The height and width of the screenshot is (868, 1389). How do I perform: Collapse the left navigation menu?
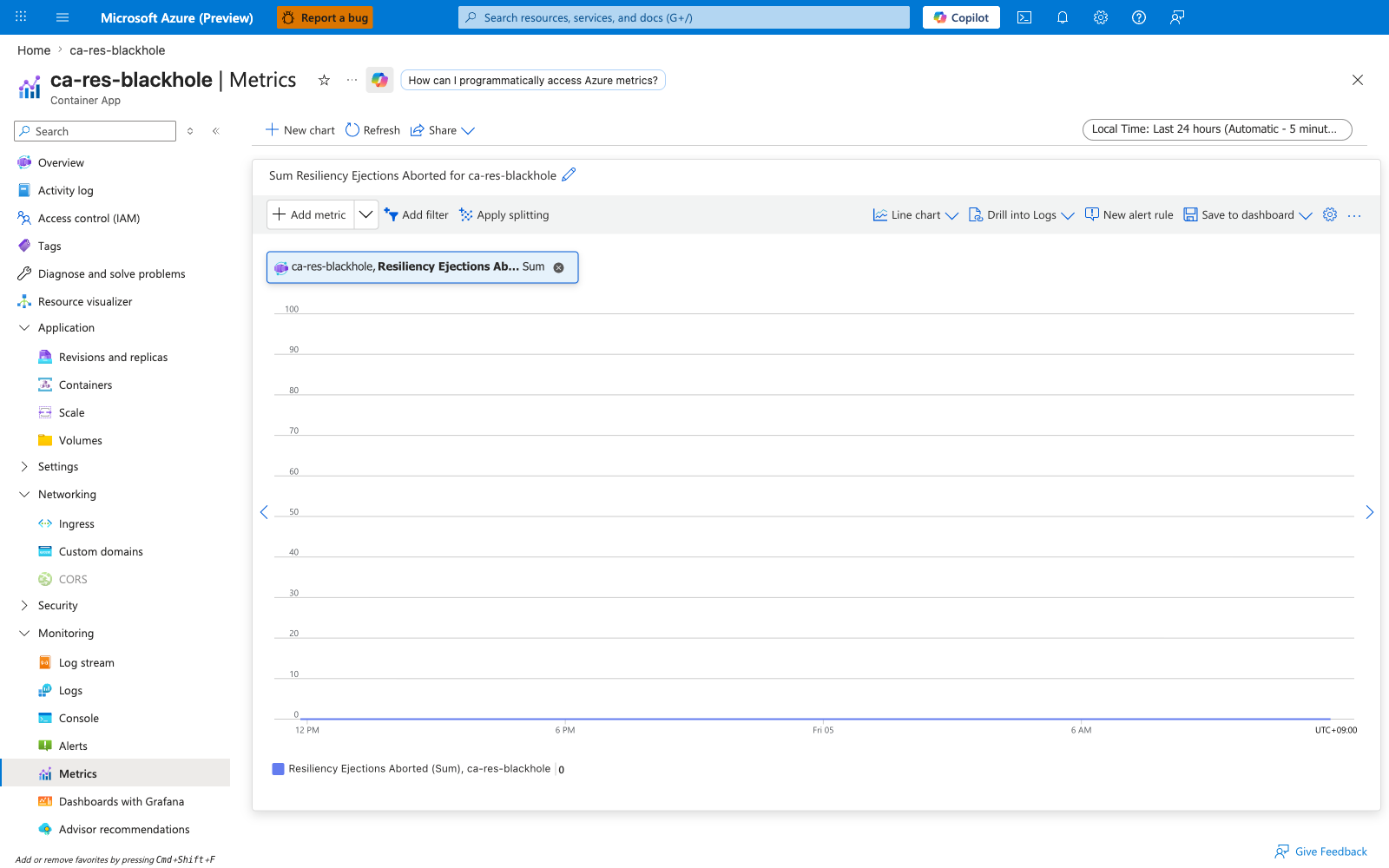click(216, 131)
